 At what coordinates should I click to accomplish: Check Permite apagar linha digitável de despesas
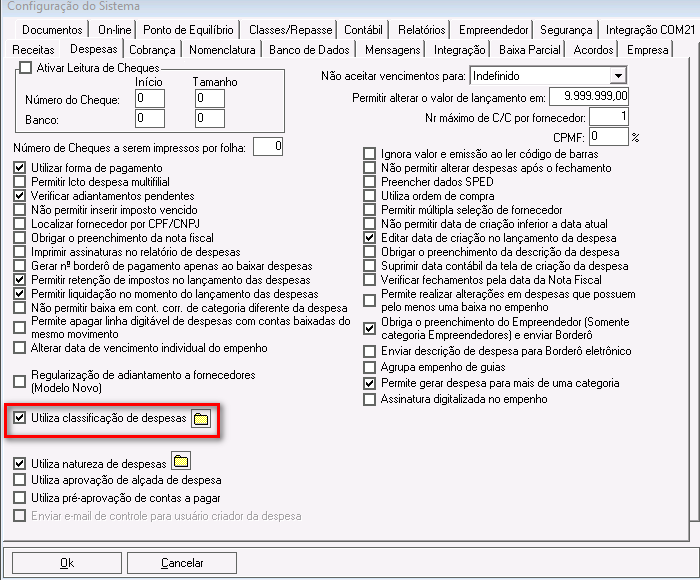[x=20, y=328]
